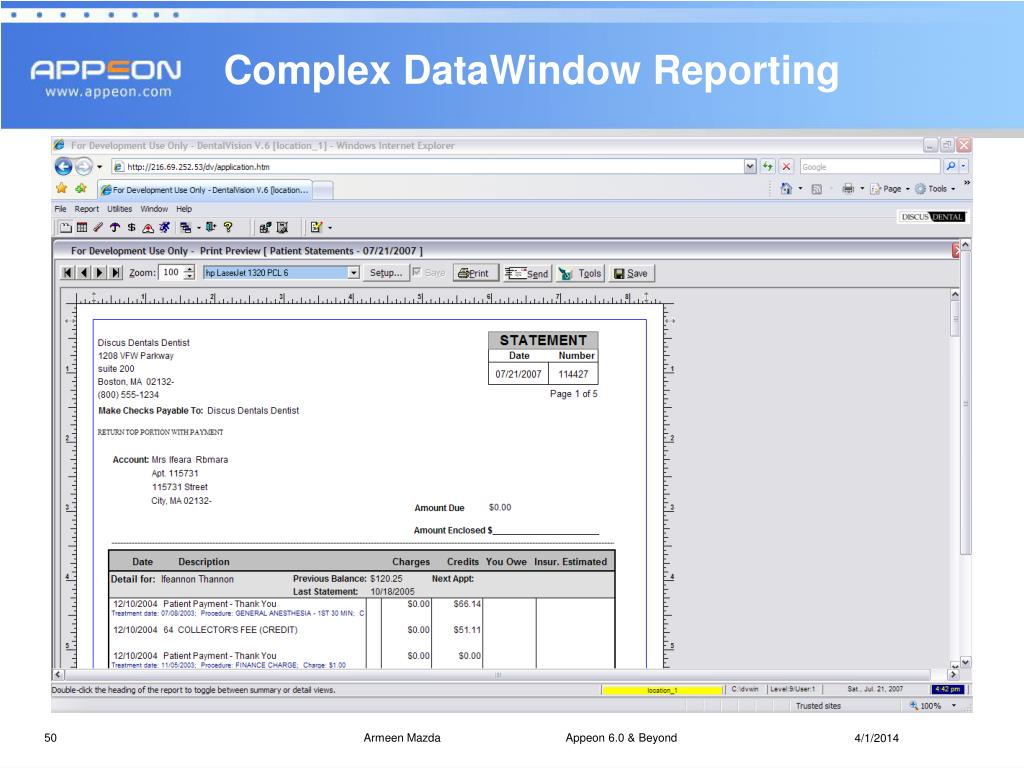
Task: Open the dropdown beside the forward arrow
Action: click(99, 167)
